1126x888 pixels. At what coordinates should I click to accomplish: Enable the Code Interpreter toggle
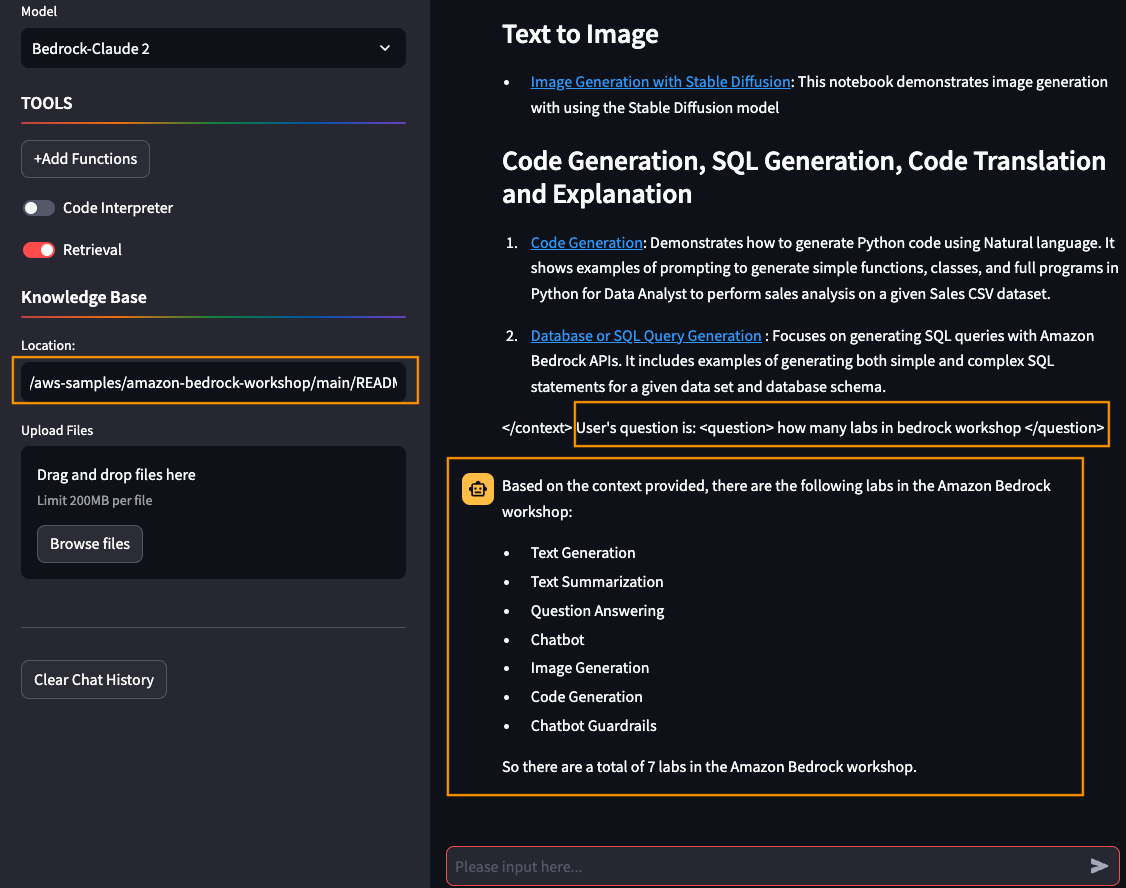[x=39, y=208]
